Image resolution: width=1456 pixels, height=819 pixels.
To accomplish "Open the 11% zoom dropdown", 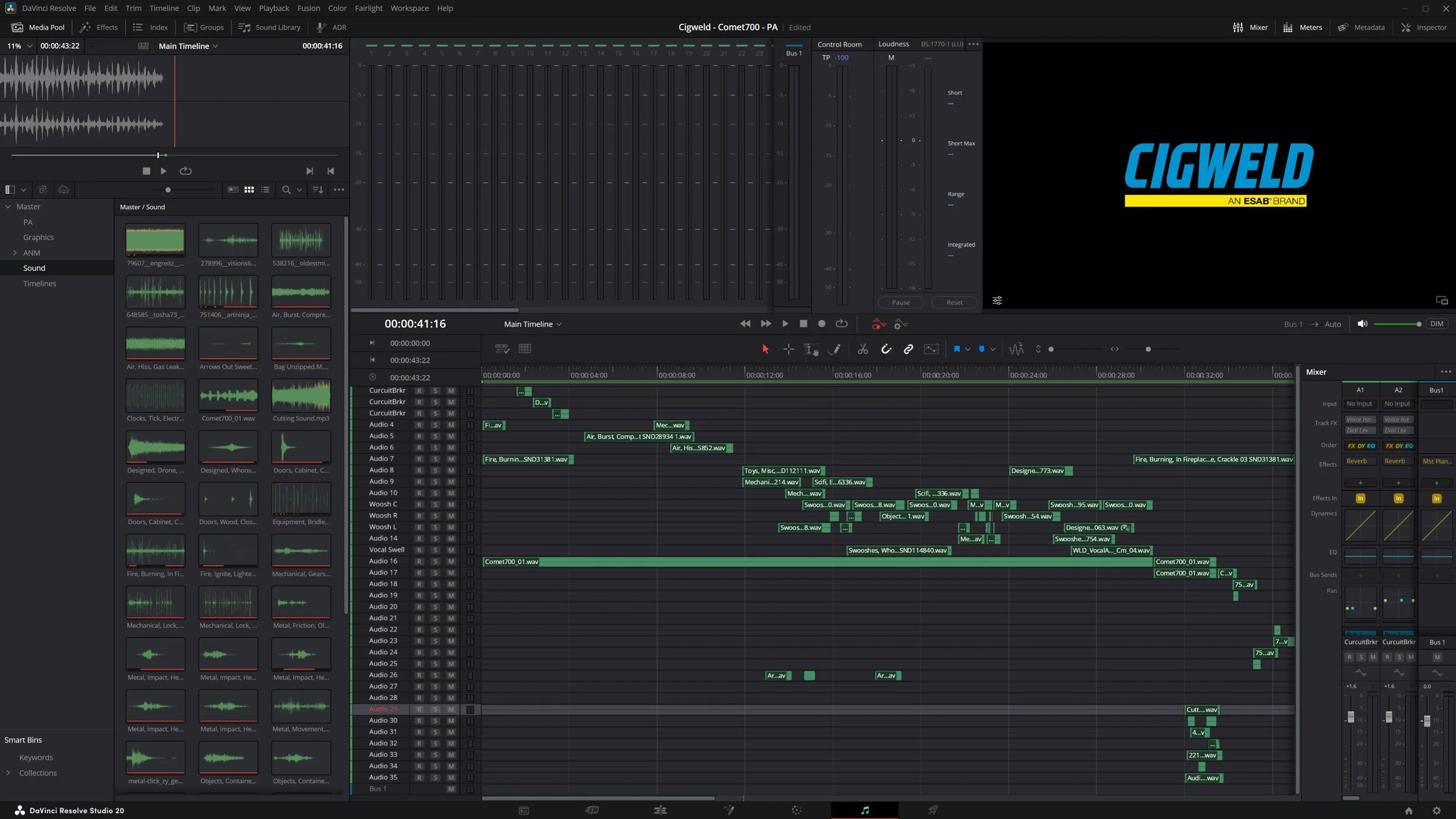I will click(x=19, y=46).
